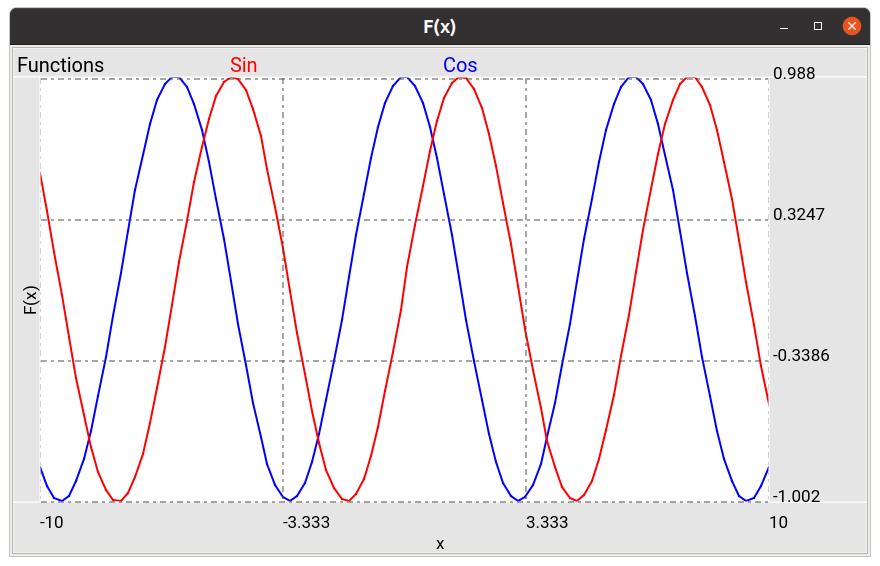Close the F(x) window
The image size is (880, 566).
pos(851,26)
